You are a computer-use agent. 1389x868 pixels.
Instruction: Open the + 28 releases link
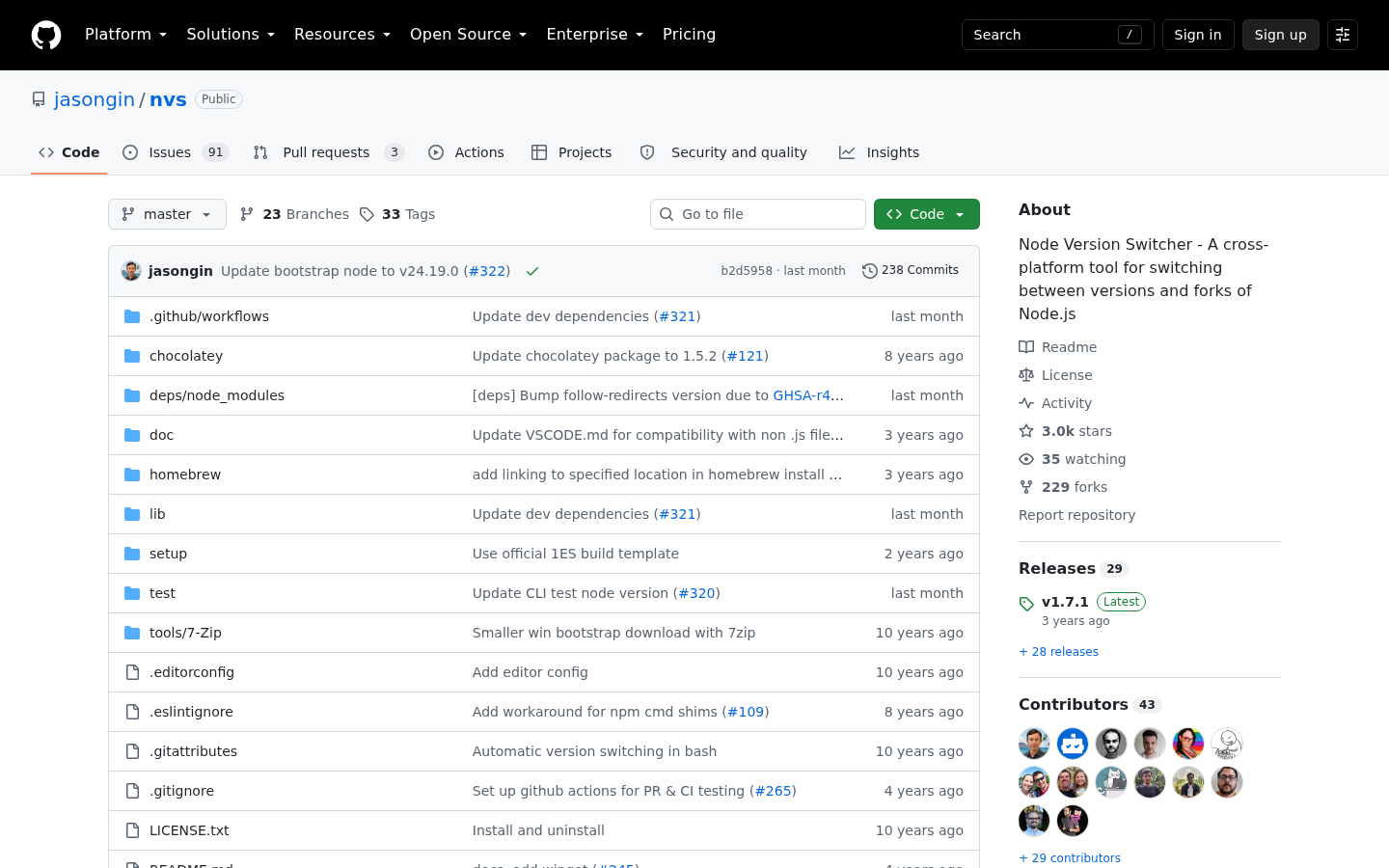1058,652
